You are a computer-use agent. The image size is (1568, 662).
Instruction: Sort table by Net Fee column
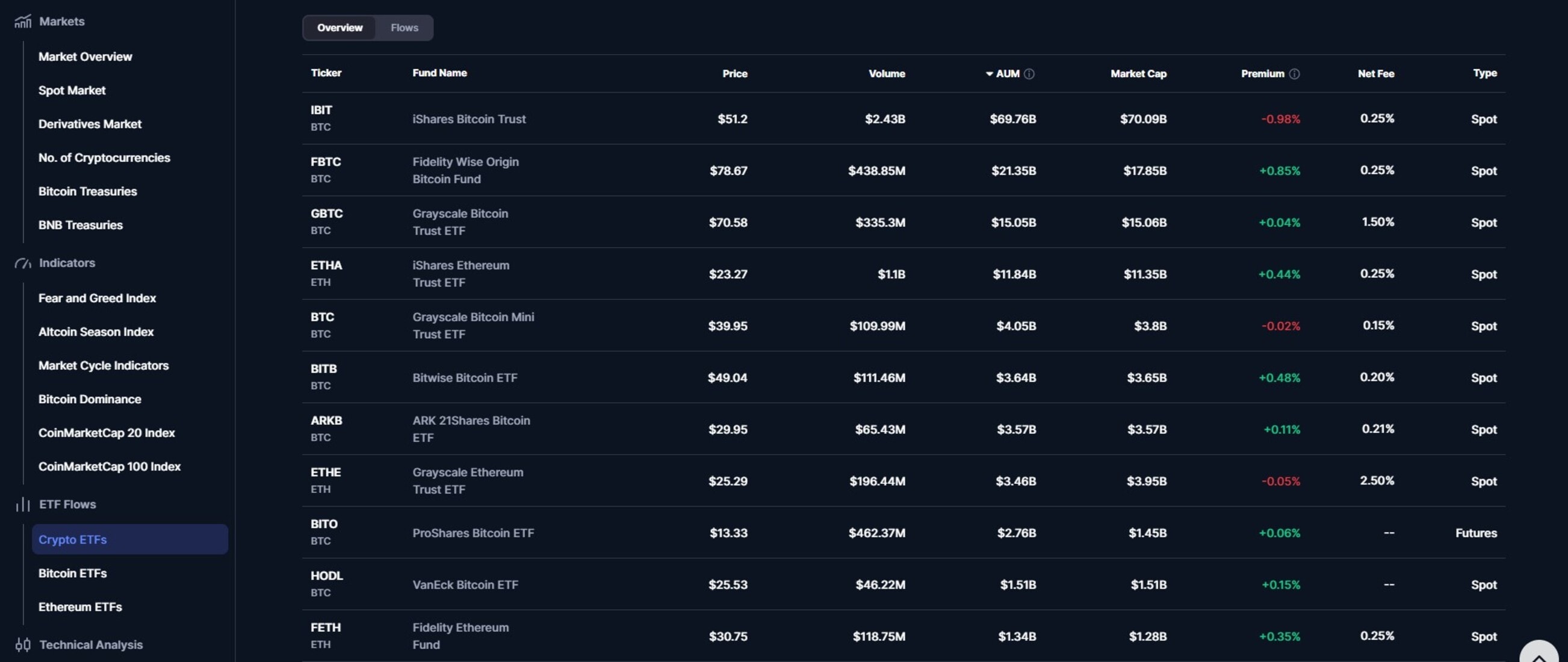(1375, 73)
